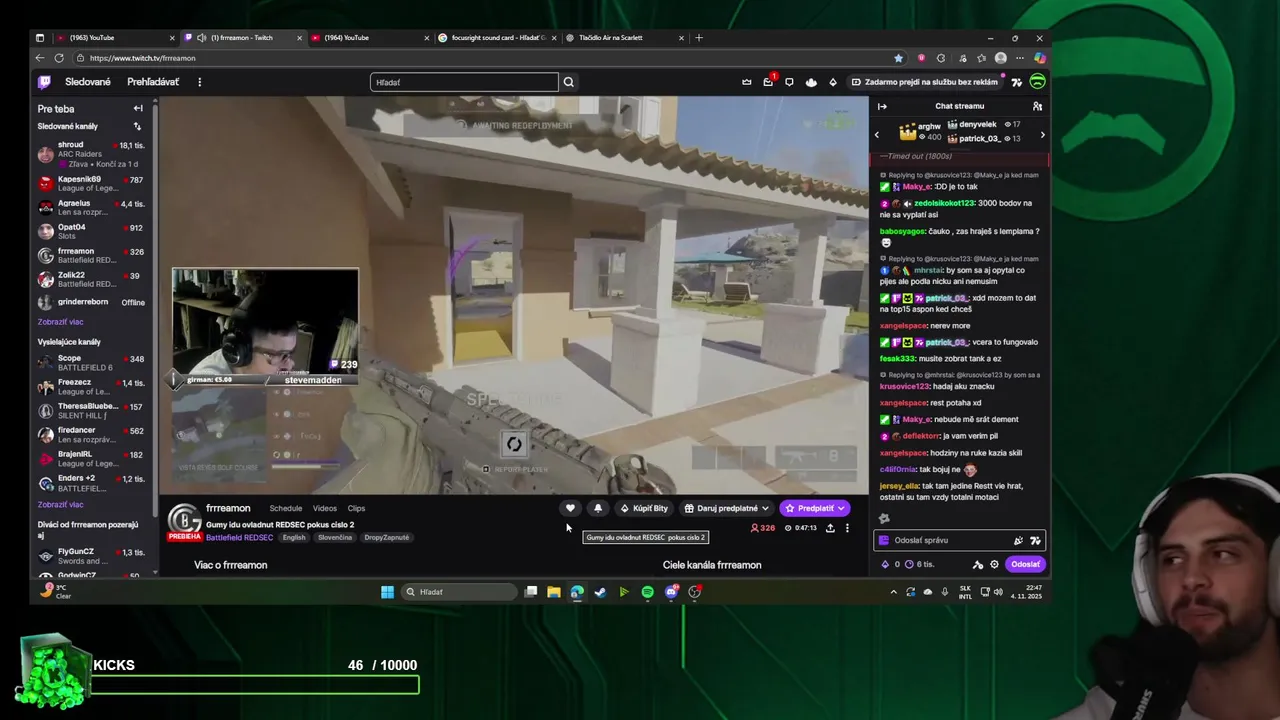
Task: Collapse the stream chat panel
Action: 882,106
